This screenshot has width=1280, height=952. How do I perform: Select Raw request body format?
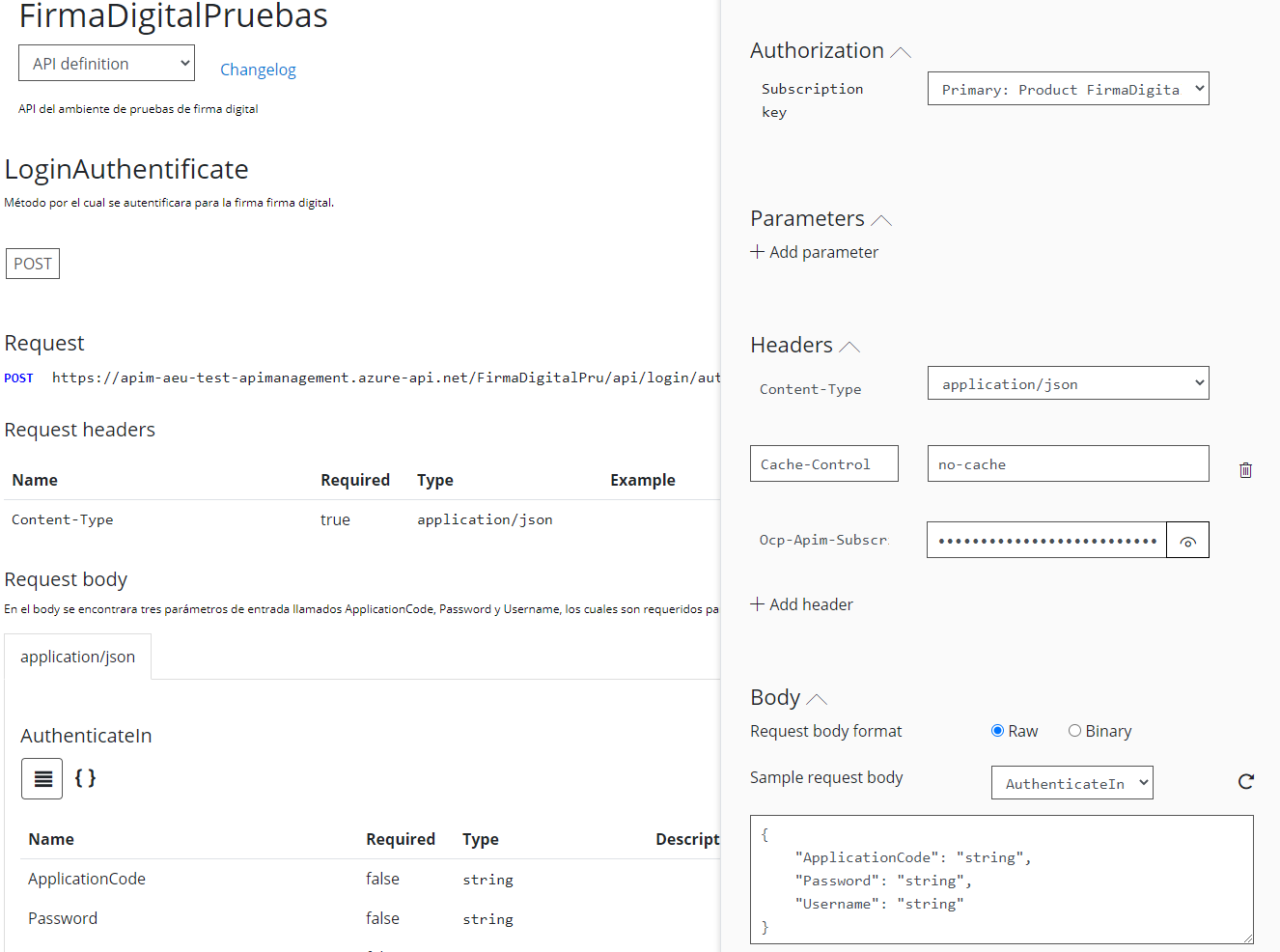pyautogui.click(x=997, y=731)
